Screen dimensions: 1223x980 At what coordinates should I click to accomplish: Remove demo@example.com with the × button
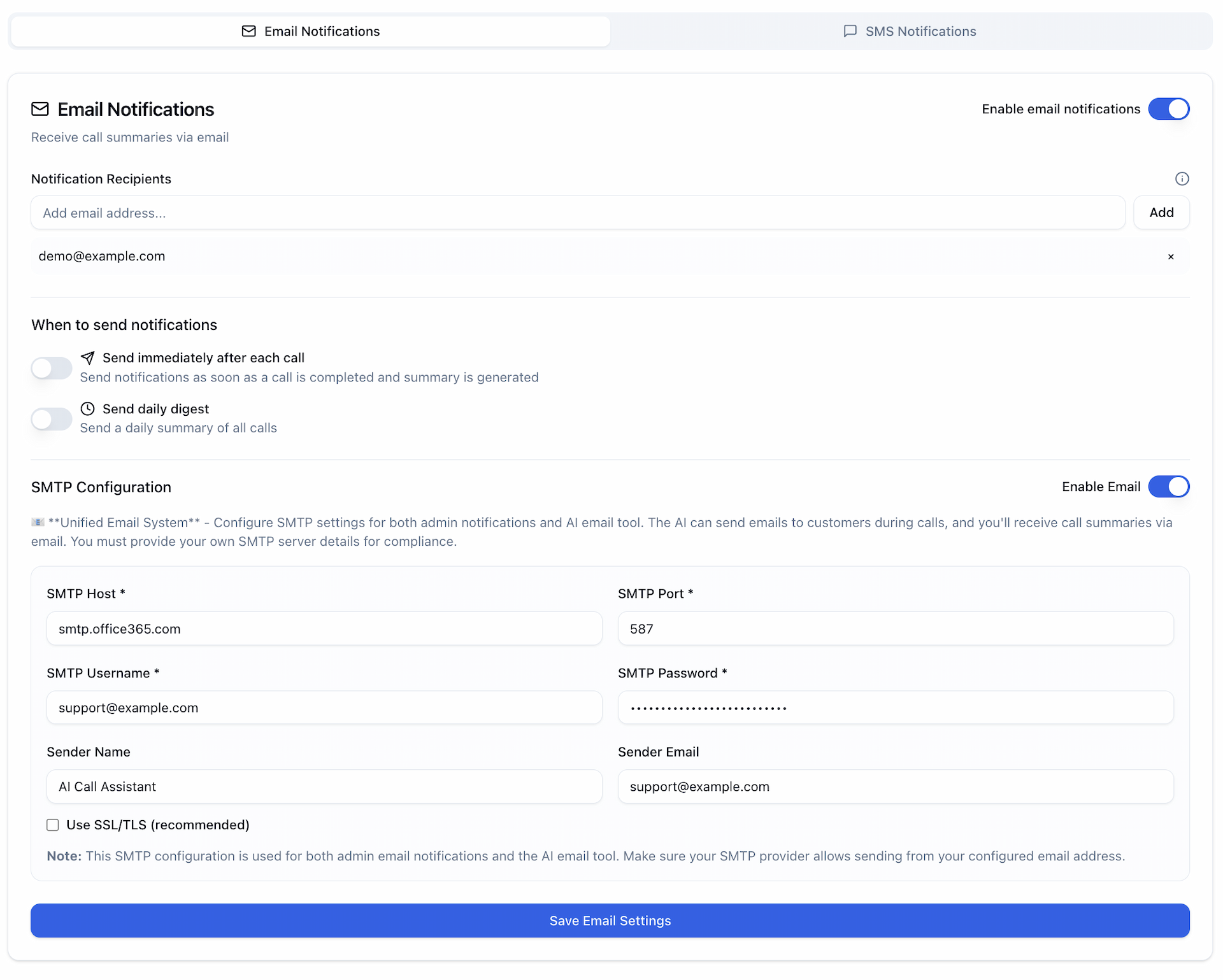click(1171, 257)
